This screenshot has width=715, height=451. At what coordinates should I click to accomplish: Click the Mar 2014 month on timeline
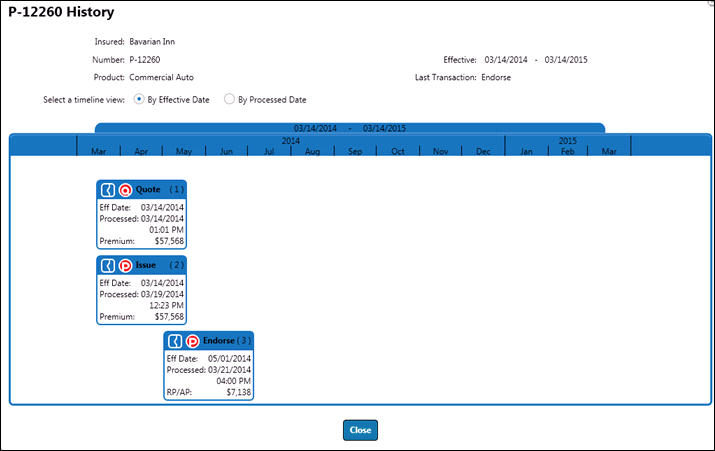[98, 151]
